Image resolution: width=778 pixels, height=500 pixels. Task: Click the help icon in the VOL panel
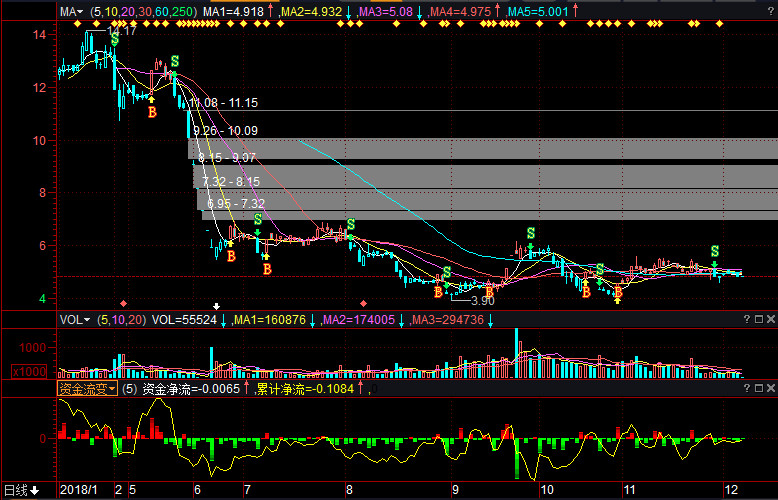[x=746, y=319]
